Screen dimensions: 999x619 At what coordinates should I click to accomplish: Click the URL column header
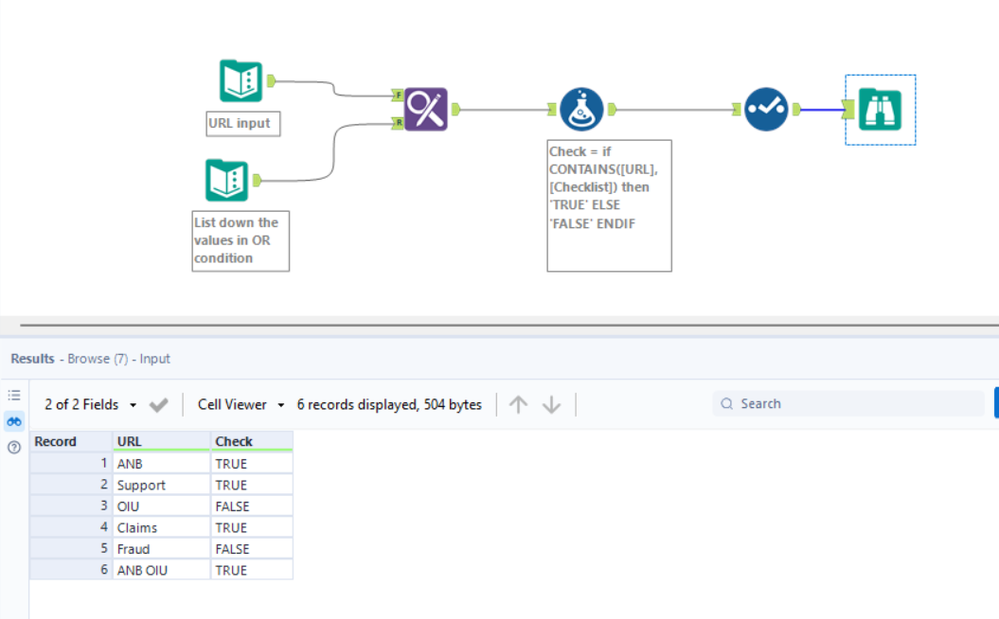click(160, 441)
